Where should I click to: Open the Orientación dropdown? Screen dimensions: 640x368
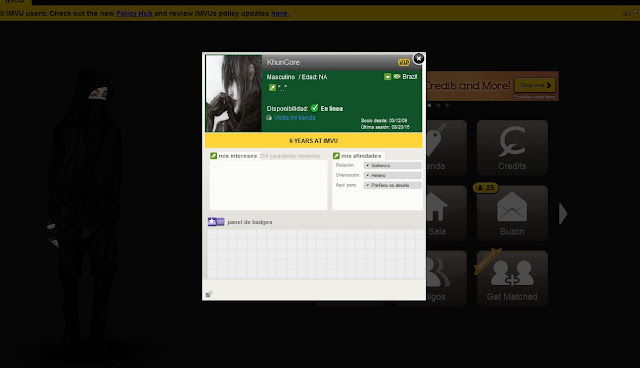point(392,175)
